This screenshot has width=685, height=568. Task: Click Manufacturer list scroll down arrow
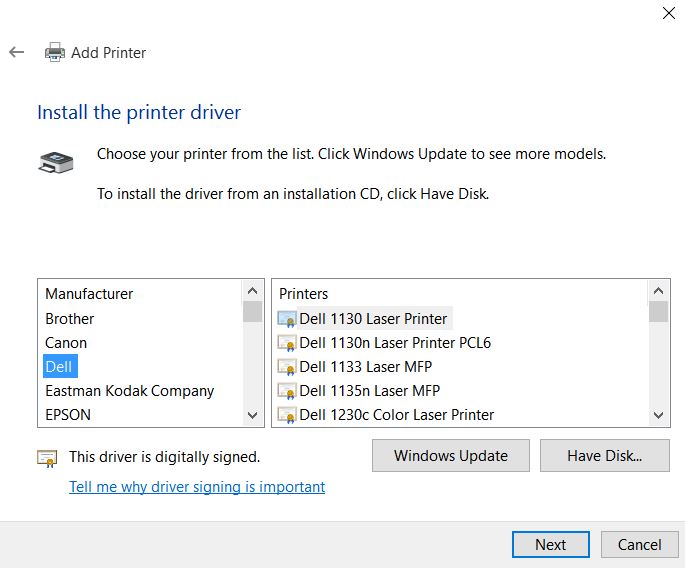(253, 415)
